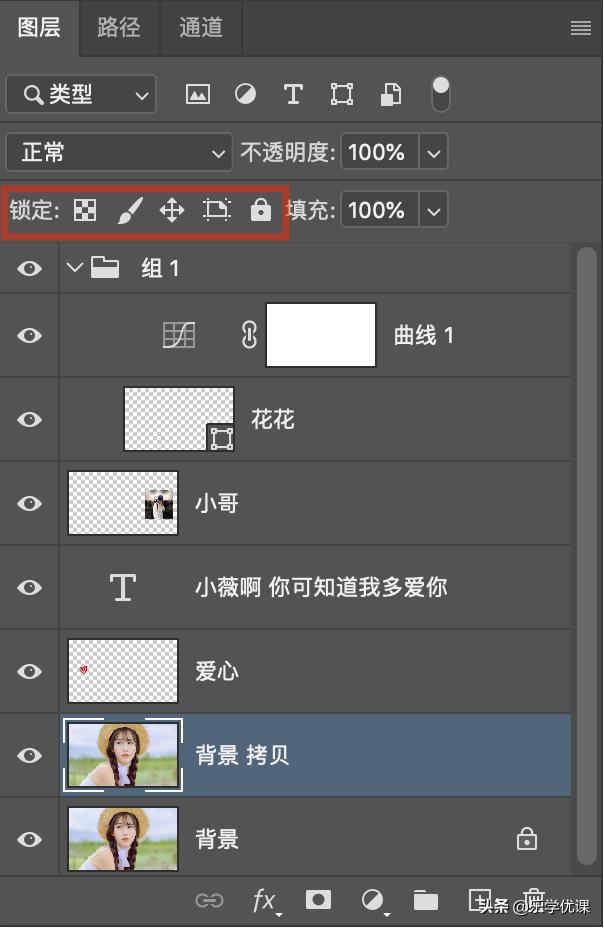Click the folder icon of 组 1
Screen dimensions: 604x928
tap(105, 268)
